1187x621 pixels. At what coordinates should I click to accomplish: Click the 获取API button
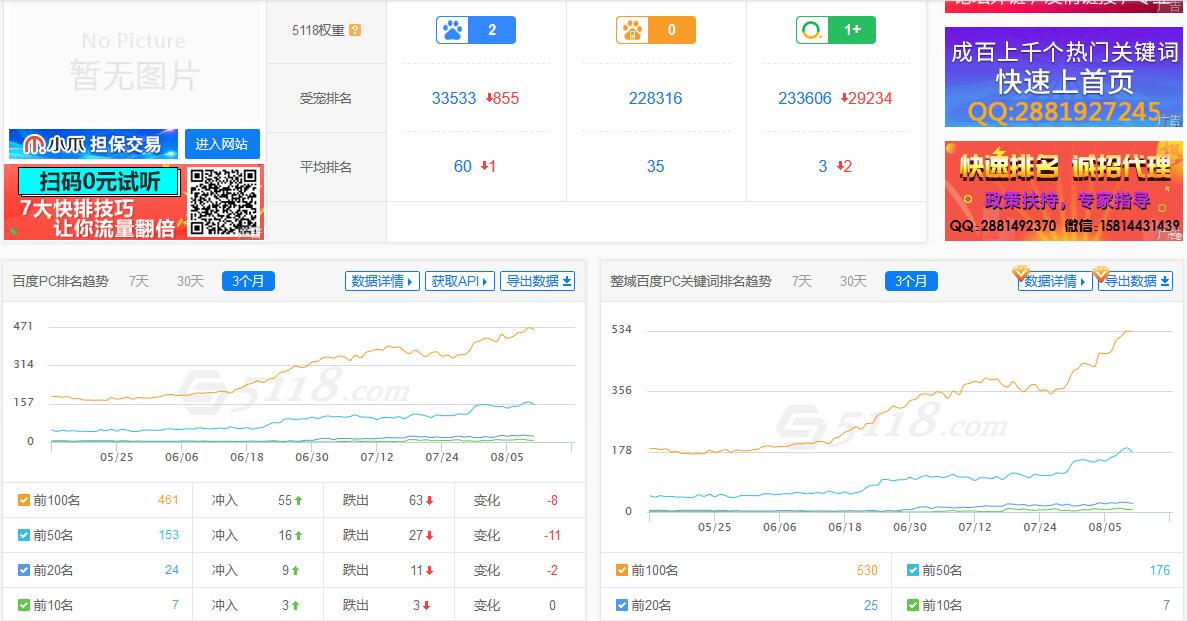[x=460, y=281]
